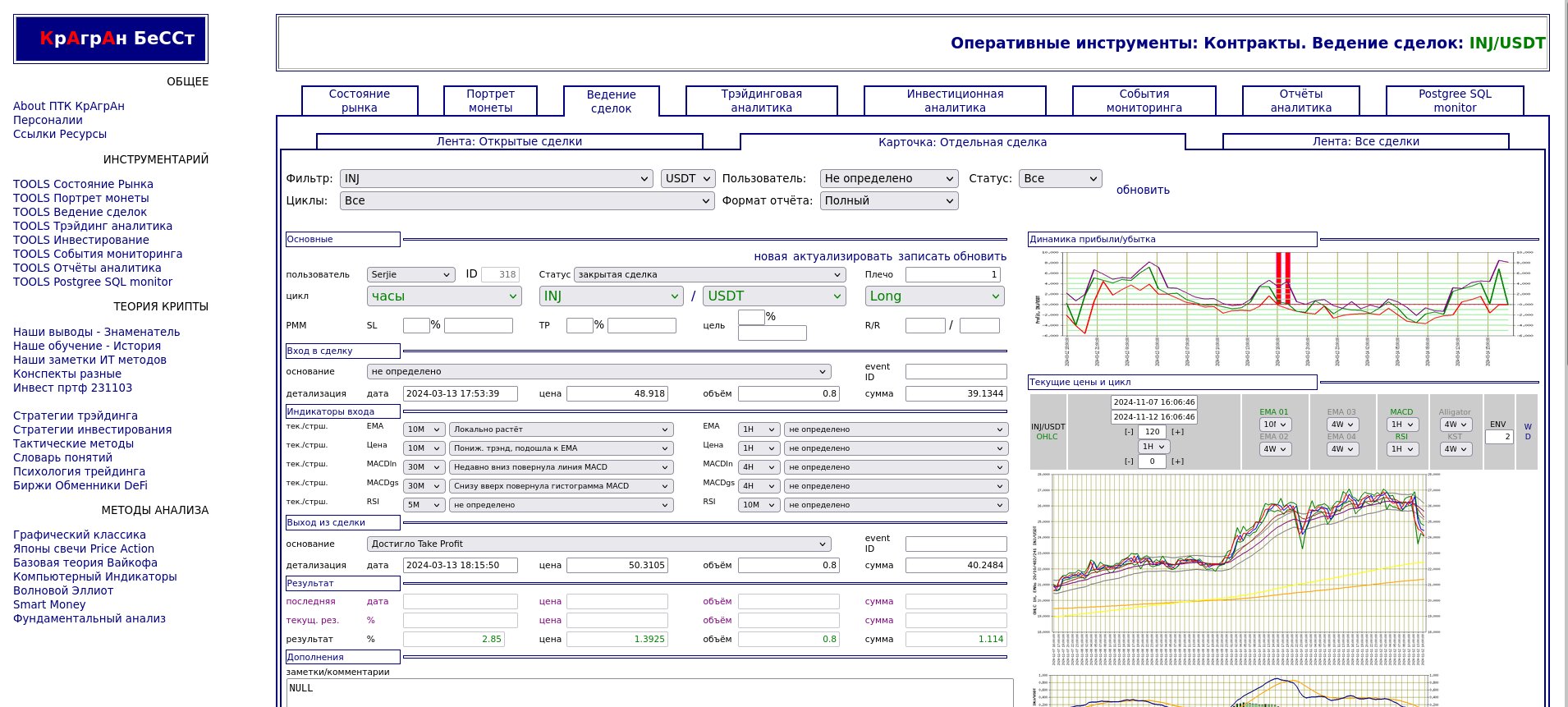Toggle the MACD indicator label
1568x707 pixels.
1401,412
